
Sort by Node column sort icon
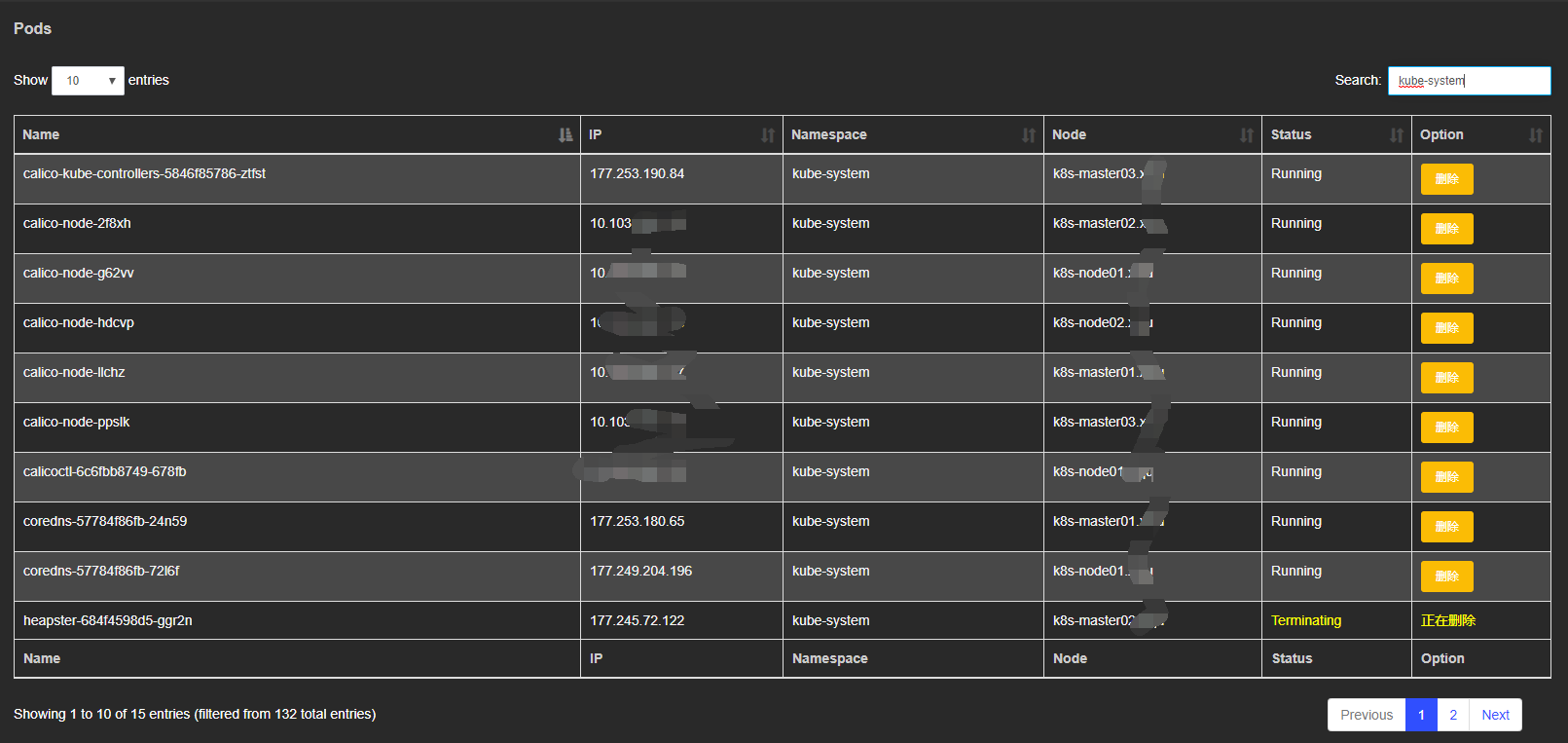[1247, 135]
